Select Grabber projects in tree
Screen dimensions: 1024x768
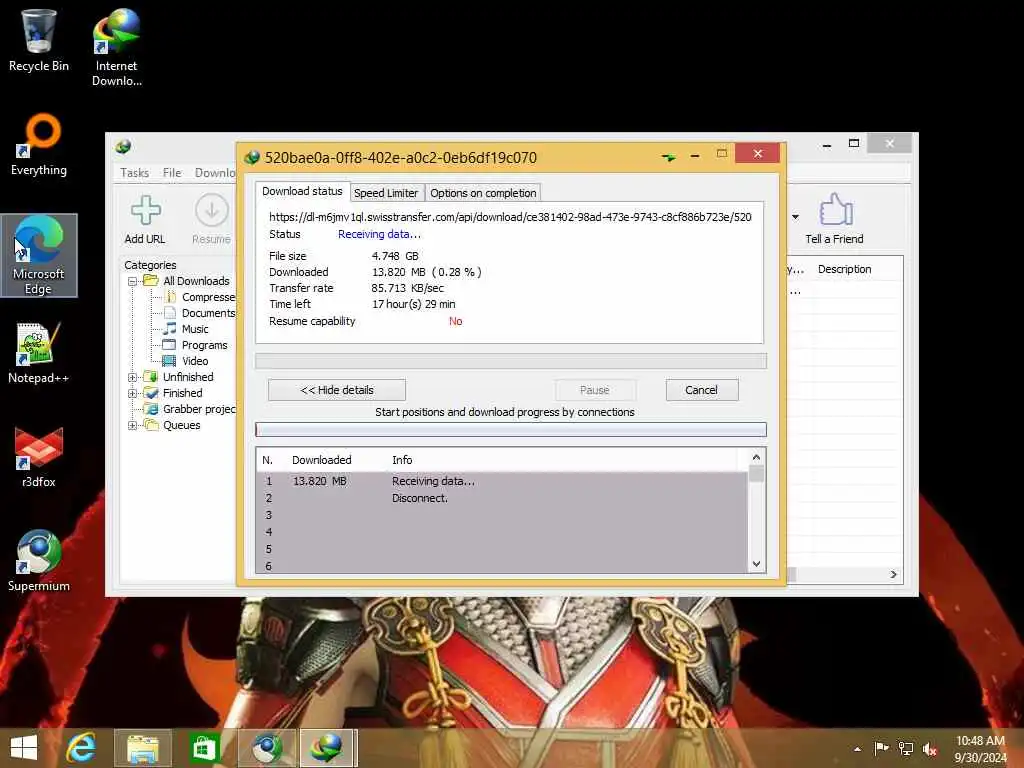191,409
